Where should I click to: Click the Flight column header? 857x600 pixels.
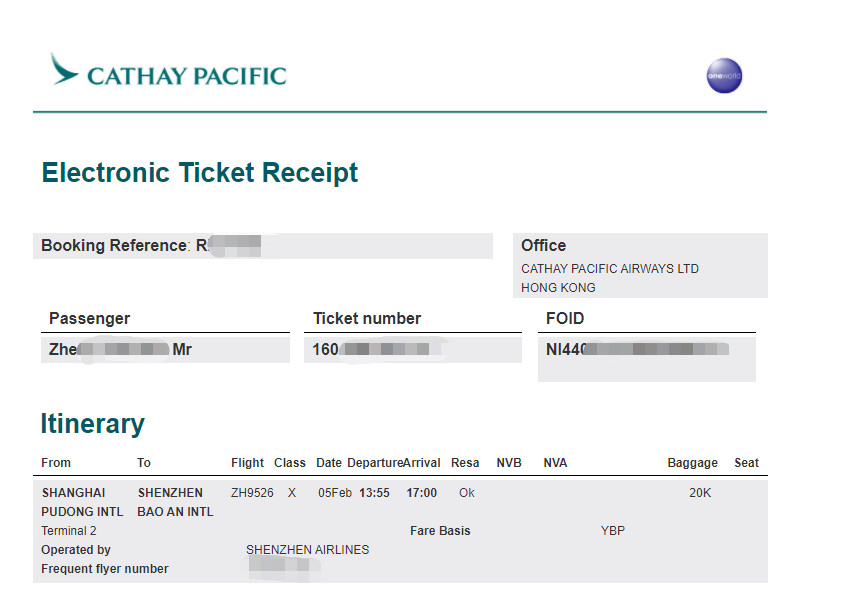click(247, 463)
